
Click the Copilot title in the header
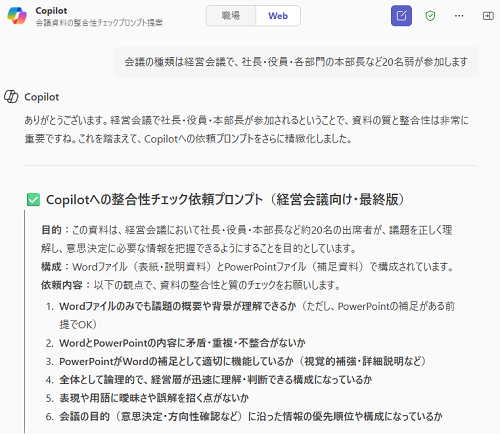[51, 11]
